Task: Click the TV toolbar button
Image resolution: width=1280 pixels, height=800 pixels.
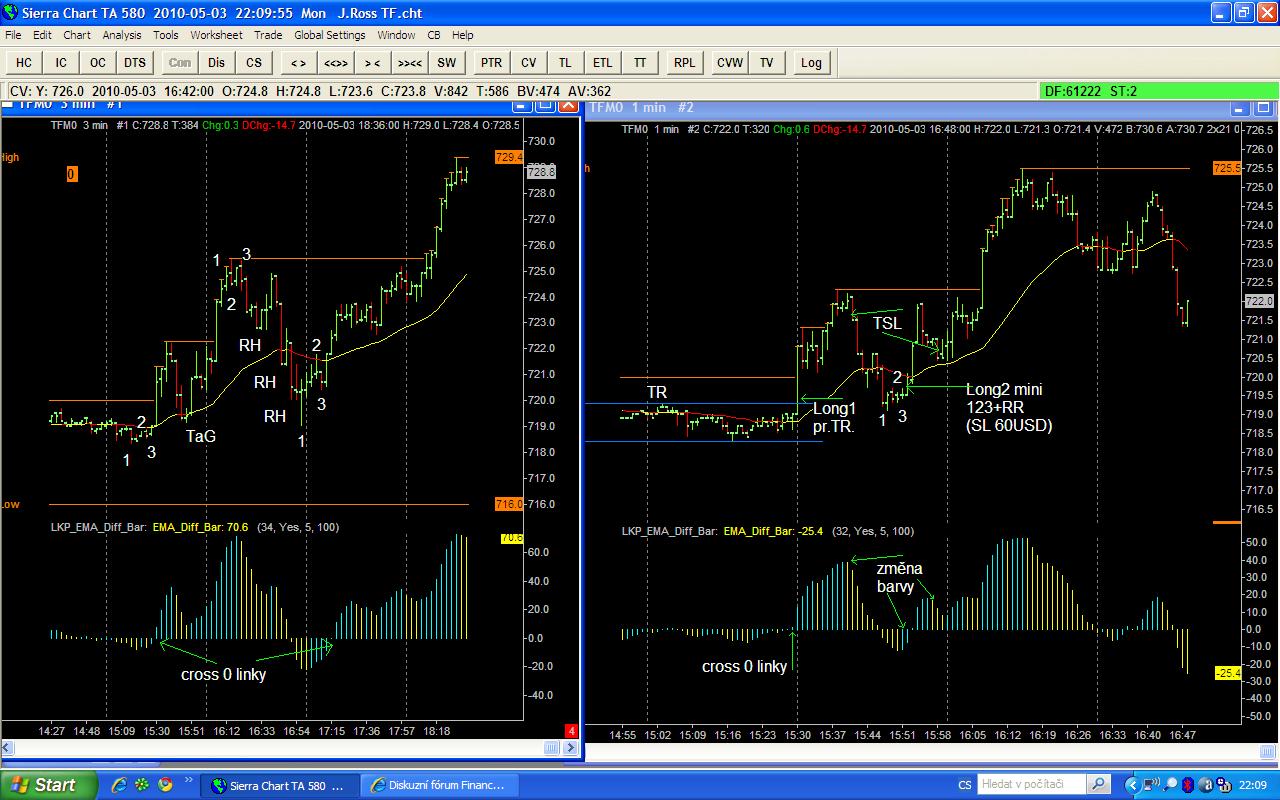Action: pos(766,62)
